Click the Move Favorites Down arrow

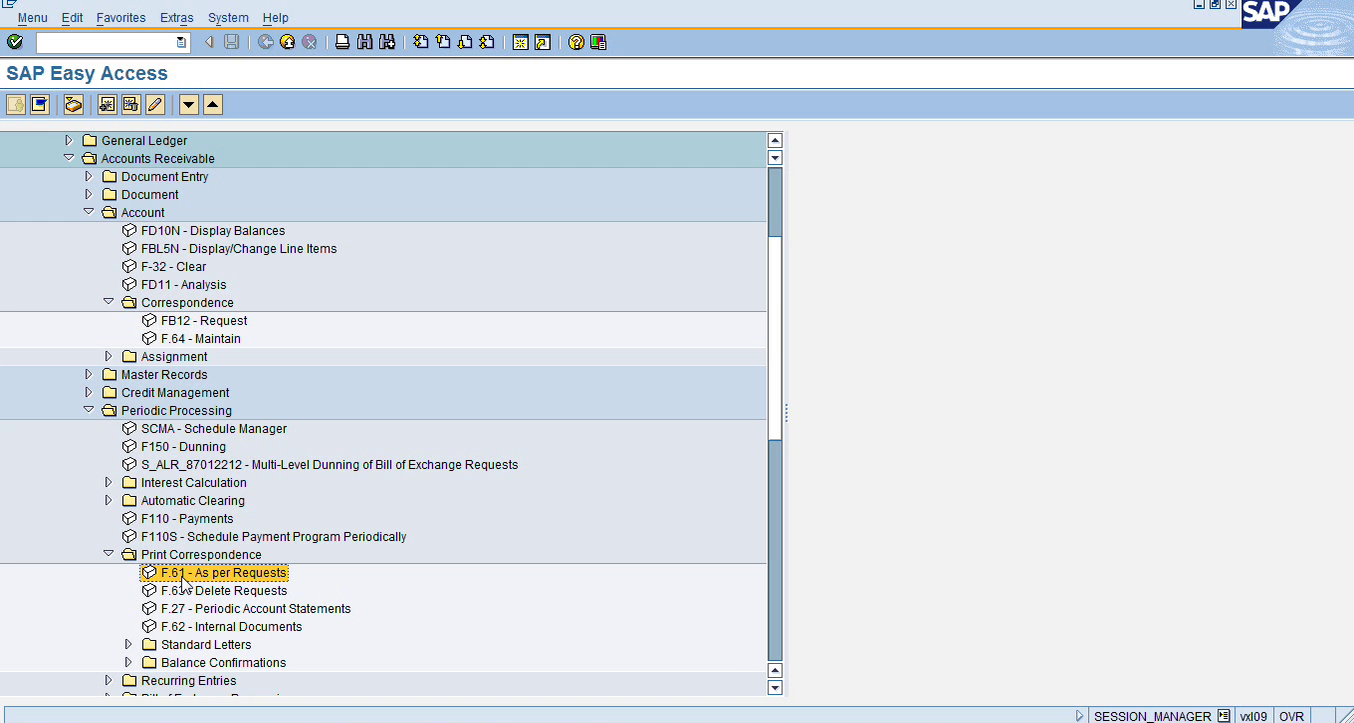(x=188, y=104)
